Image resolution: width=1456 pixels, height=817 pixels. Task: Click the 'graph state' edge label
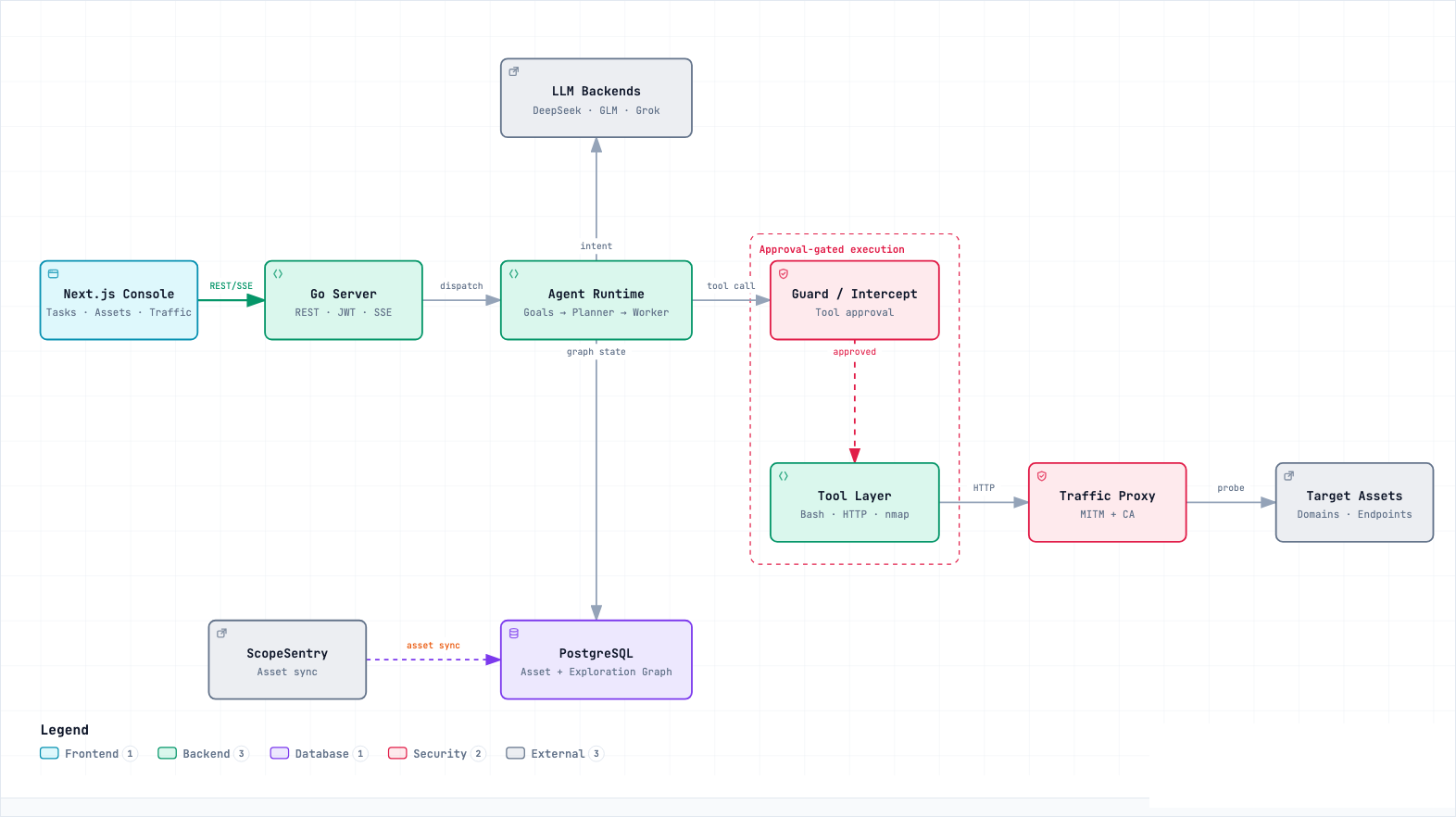click(596, 352)
